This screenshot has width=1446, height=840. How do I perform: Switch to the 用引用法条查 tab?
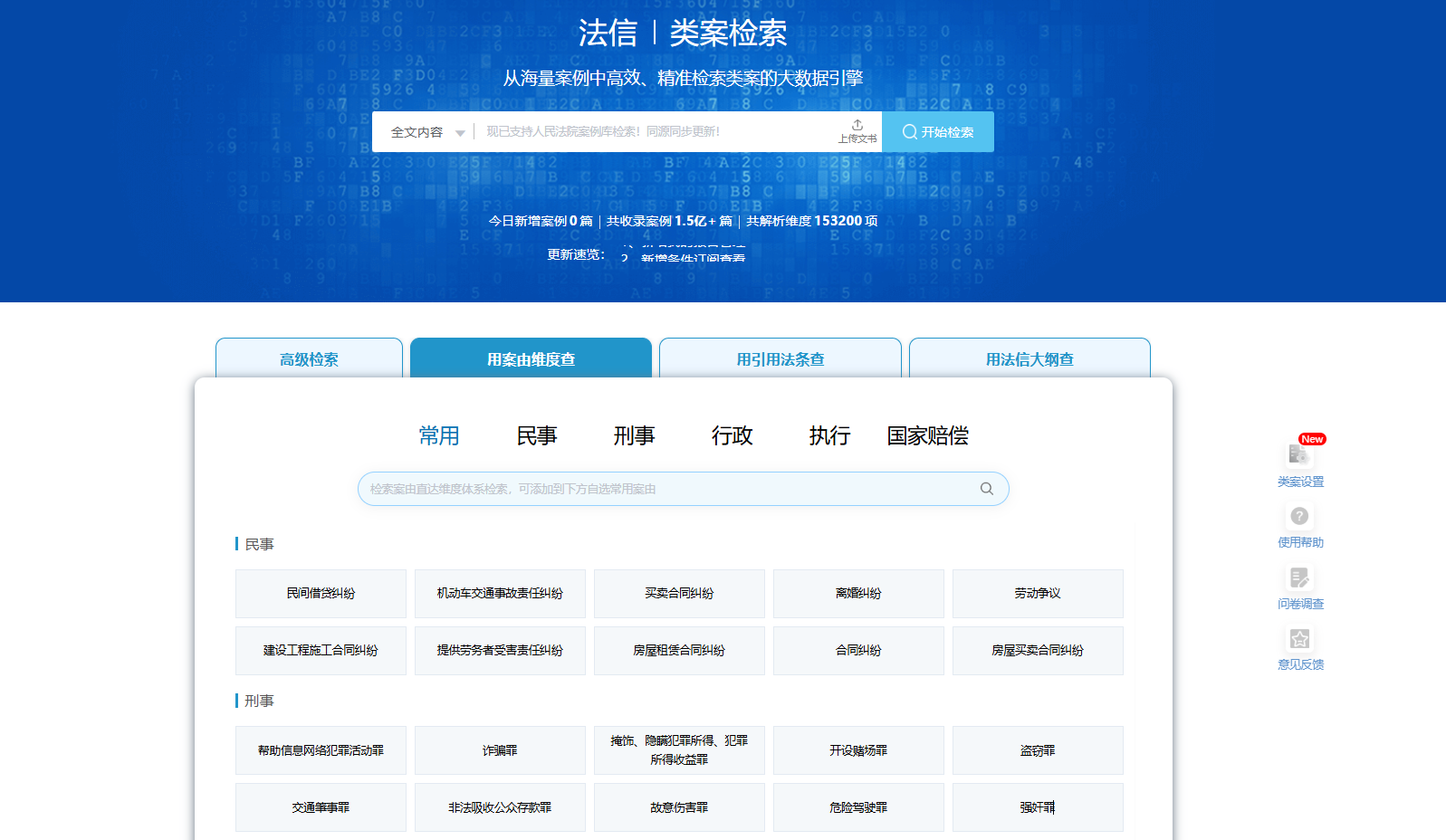pyautogui.click(x=780, y=358)
